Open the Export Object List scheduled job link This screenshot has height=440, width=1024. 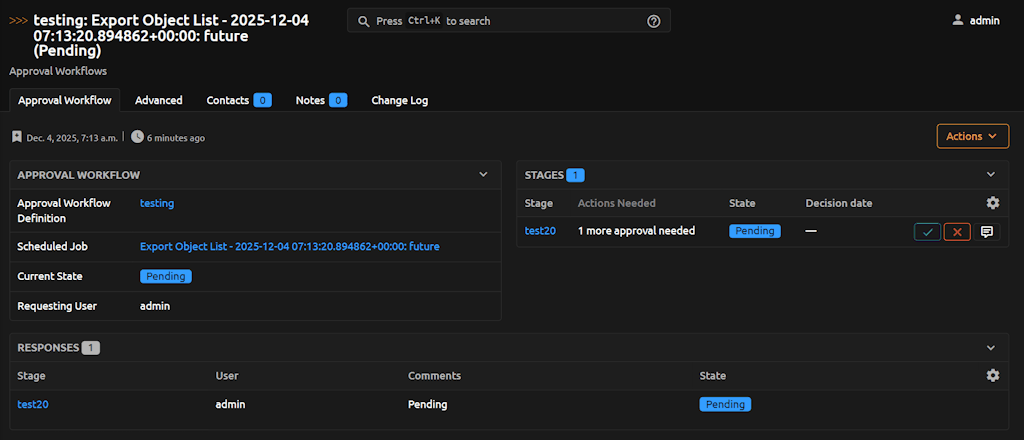click(x=289, y=246)
